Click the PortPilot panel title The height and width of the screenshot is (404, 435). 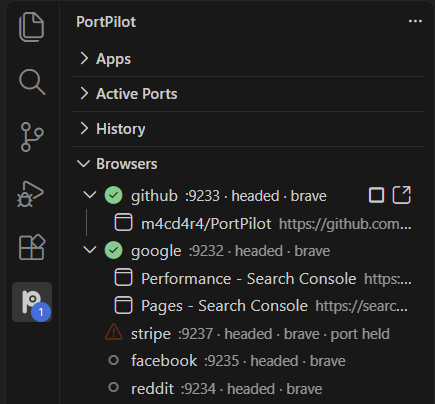pyautogui.click(x=106, y=22)
